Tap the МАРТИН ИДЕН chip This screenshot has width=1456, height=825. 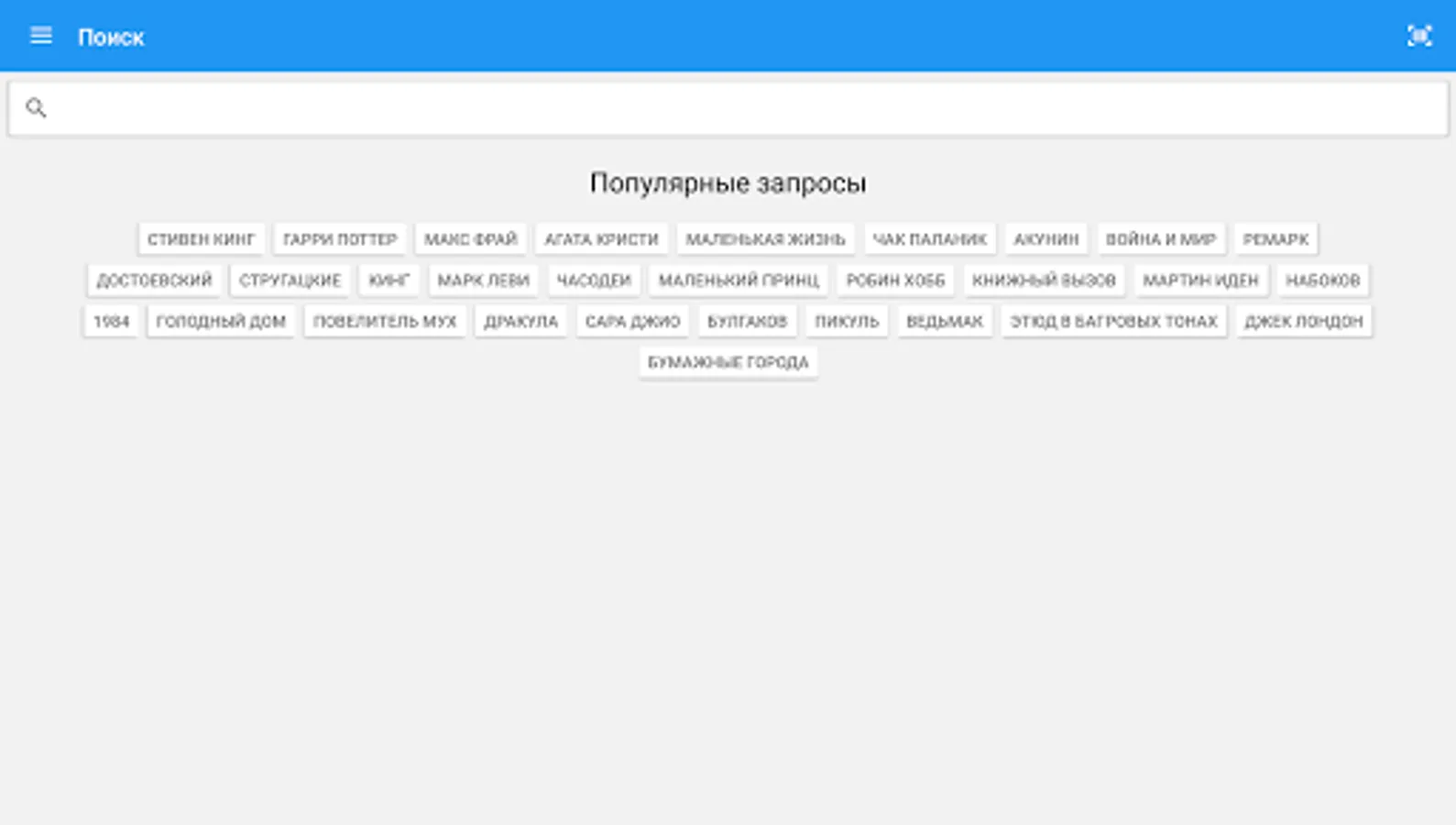pyautogui.click(x=1201, y=280)
